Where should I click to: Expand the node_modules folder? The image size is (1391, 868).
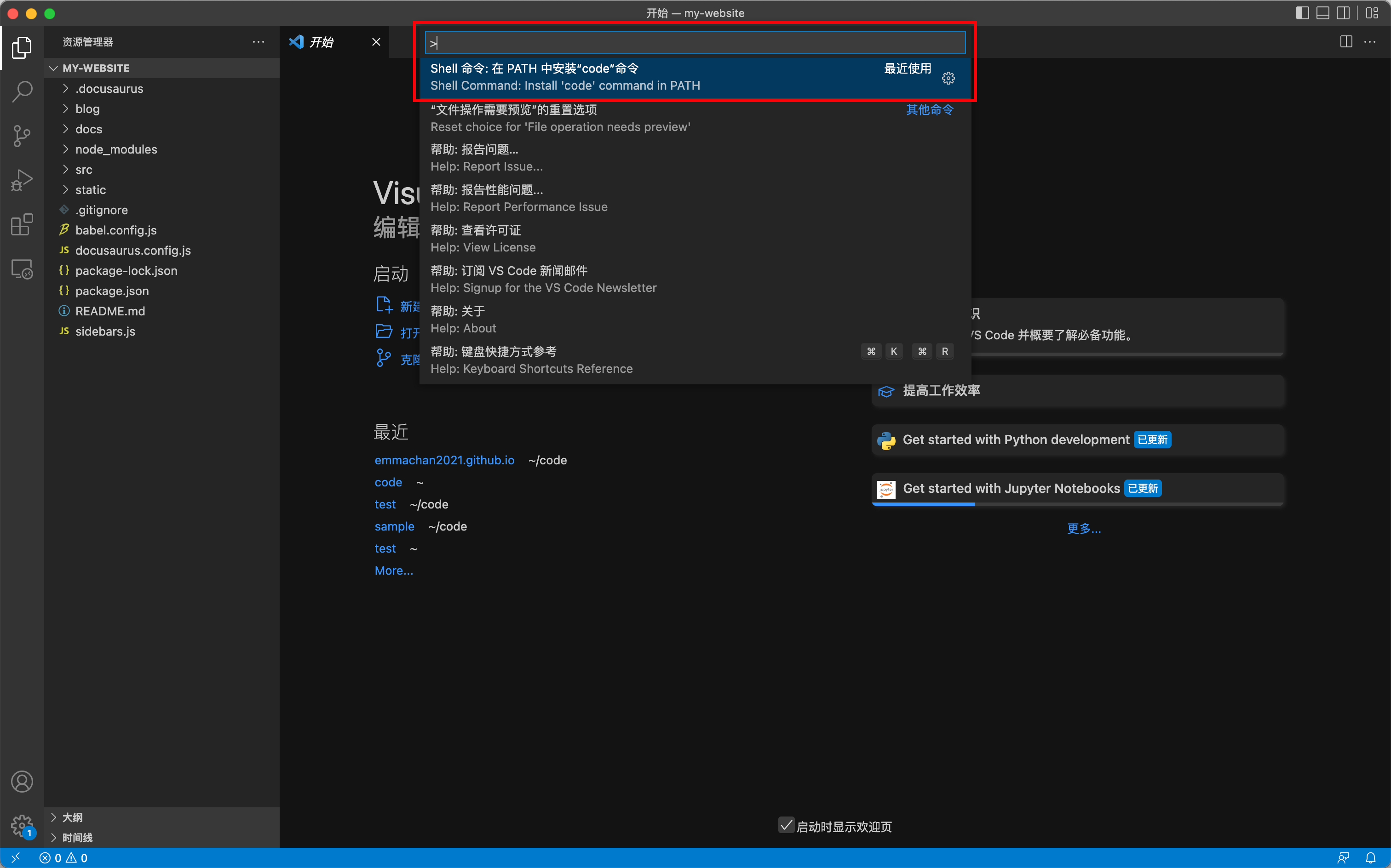pyautogui.click(x=162, y=148)
